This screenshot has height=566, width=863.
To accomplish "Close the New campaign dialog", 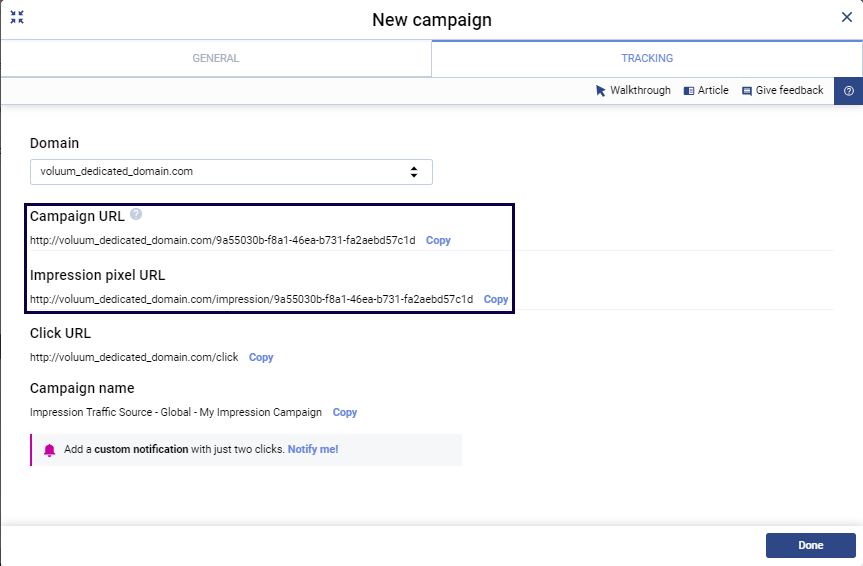I will tap(846, 17).
